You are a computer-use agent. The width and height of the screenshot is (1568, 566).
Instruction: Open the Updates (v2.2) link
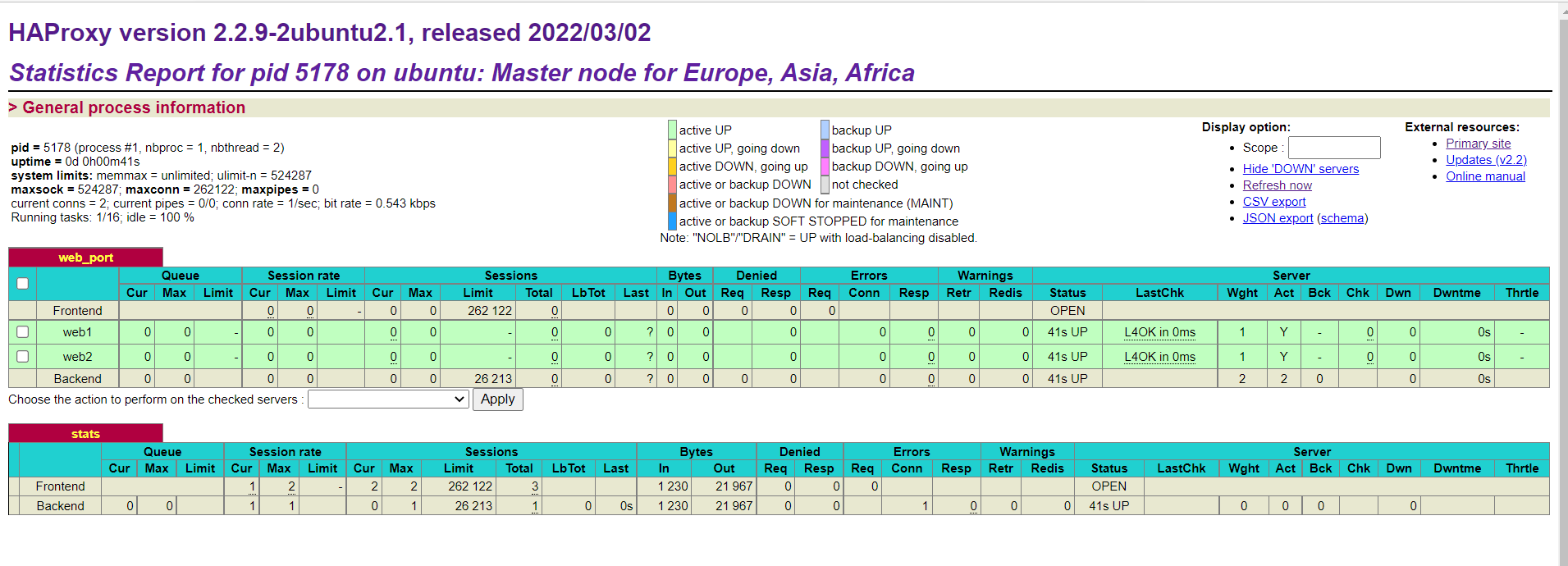(1486, 160)
